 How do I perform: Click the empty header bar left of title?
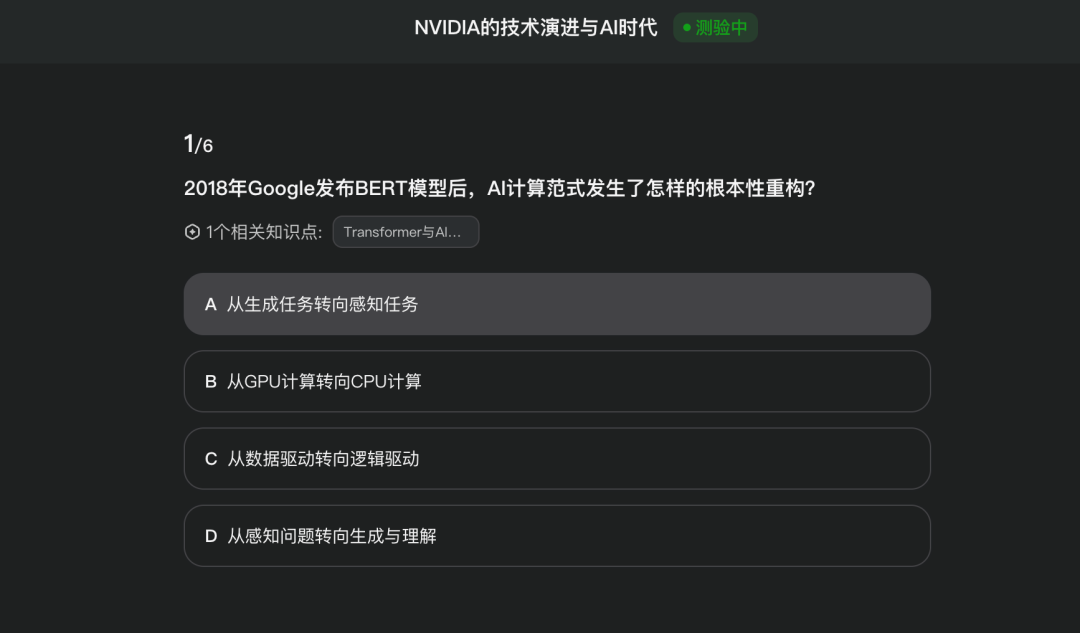pyautogui.click(x=200, y=30)
